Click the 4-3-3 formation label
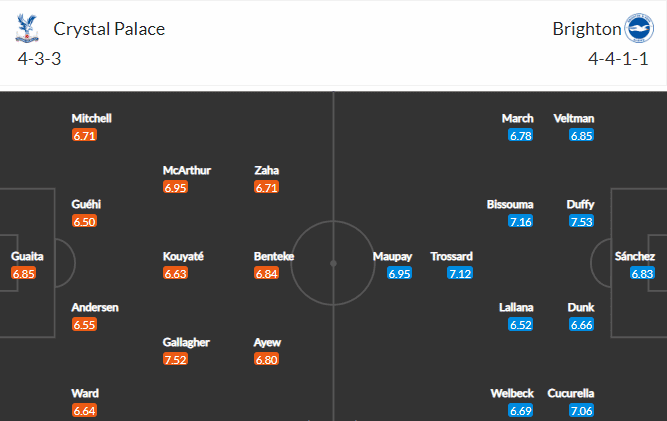667x421 pixels. tap(39, 59)
